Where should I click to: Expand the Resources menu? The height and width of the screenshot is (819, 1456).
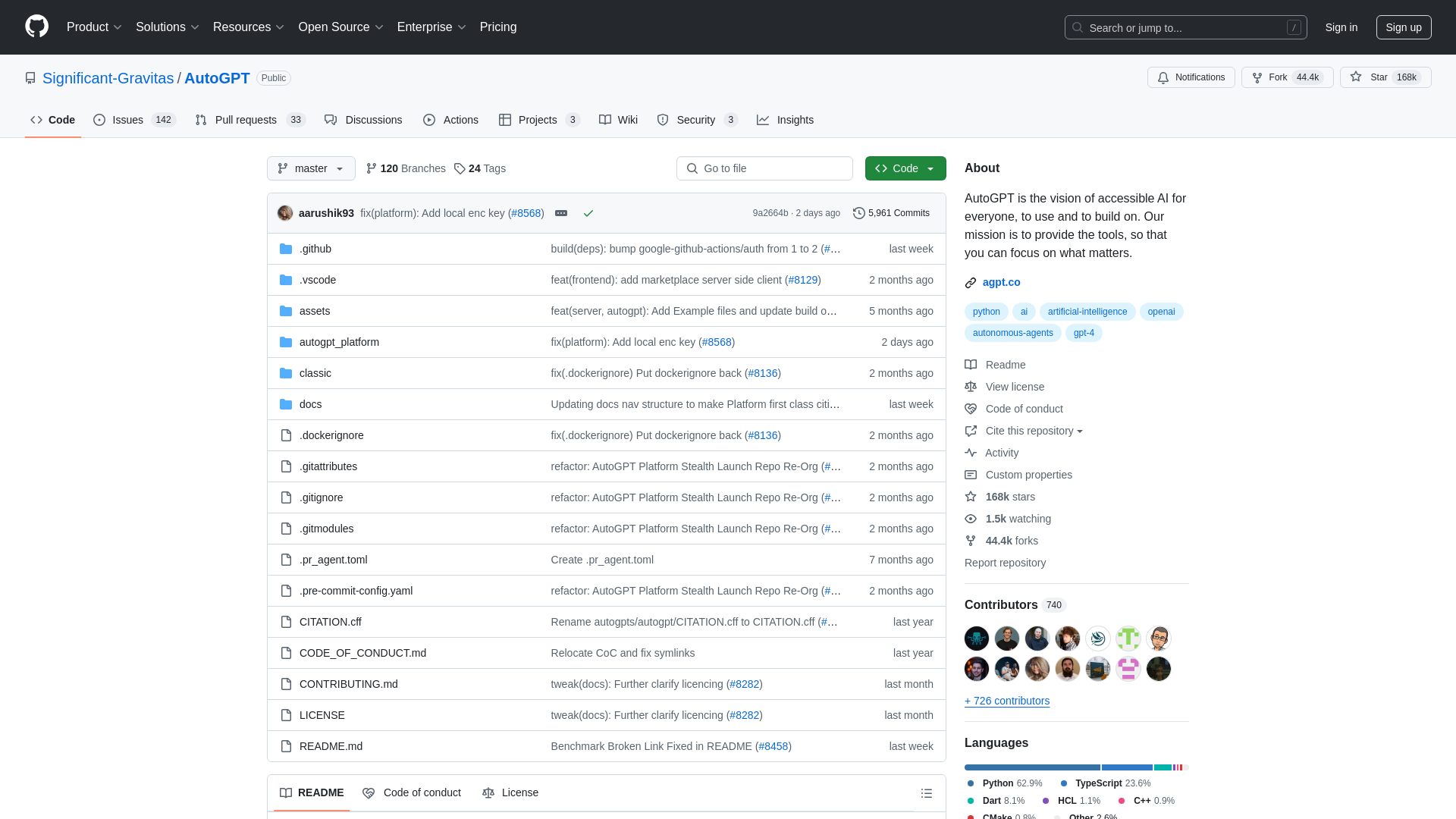(249, 27)
